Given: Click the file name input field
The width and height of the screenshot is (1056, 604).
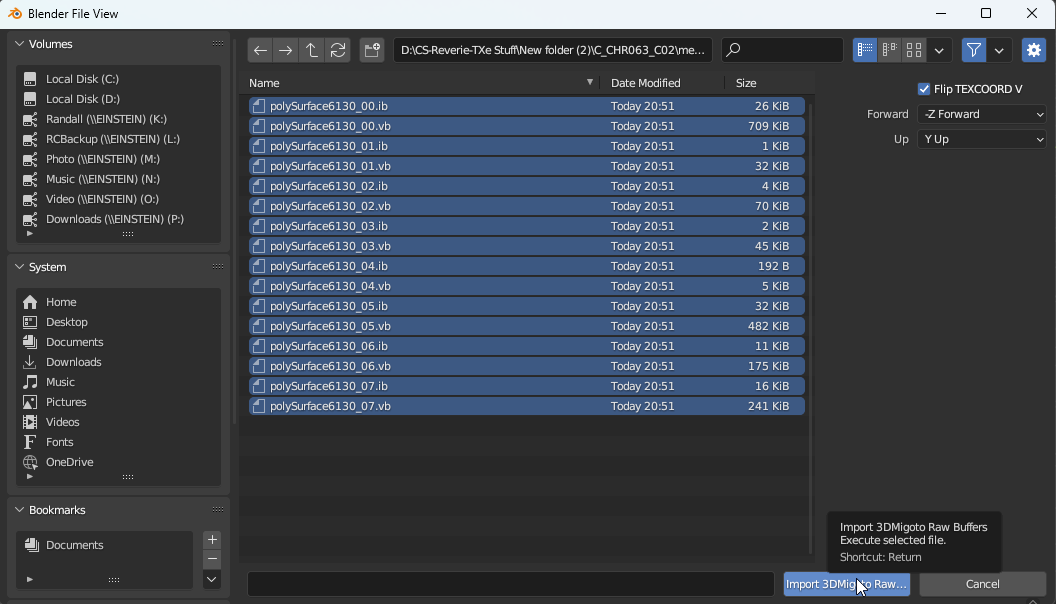Looking at the screenshot, I should coord(510,584).
